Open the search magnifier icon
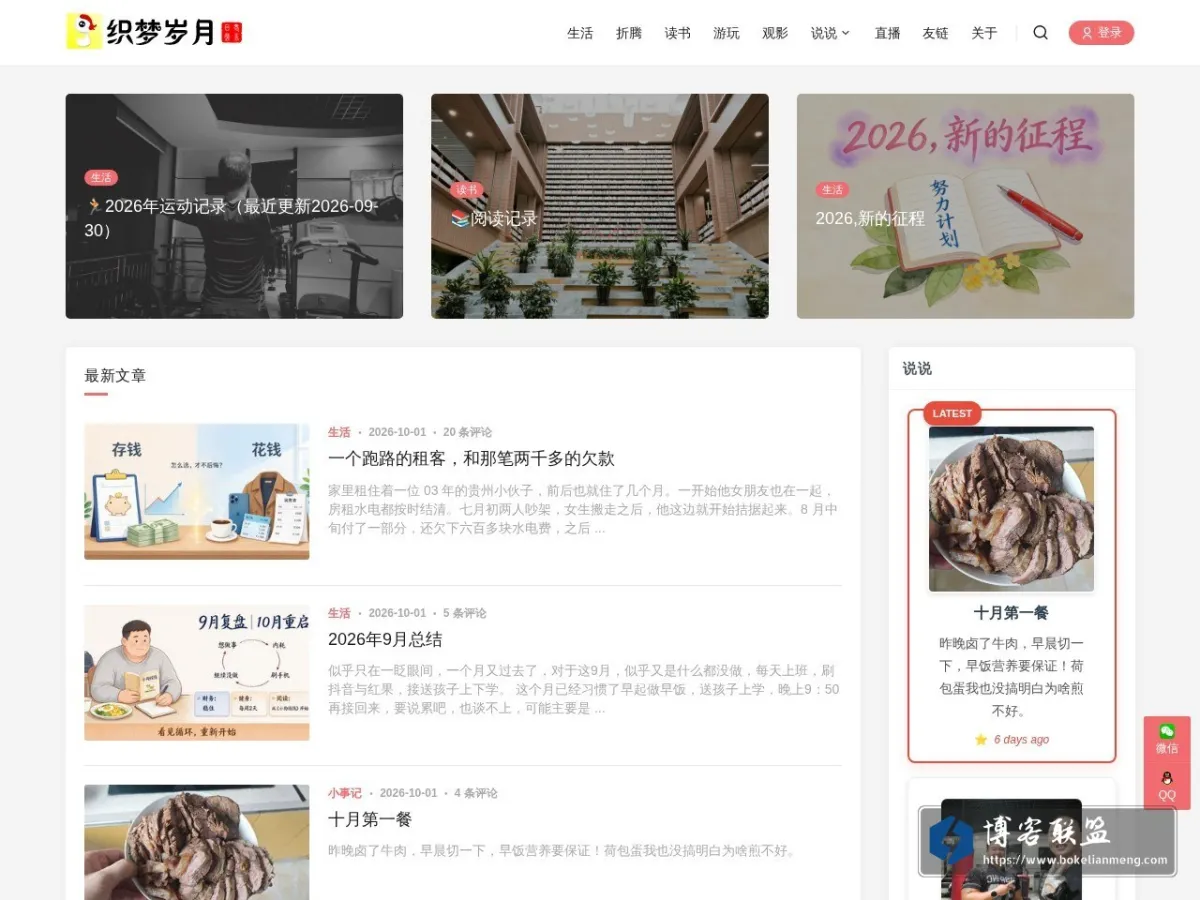 click(x=1040, y=33)
